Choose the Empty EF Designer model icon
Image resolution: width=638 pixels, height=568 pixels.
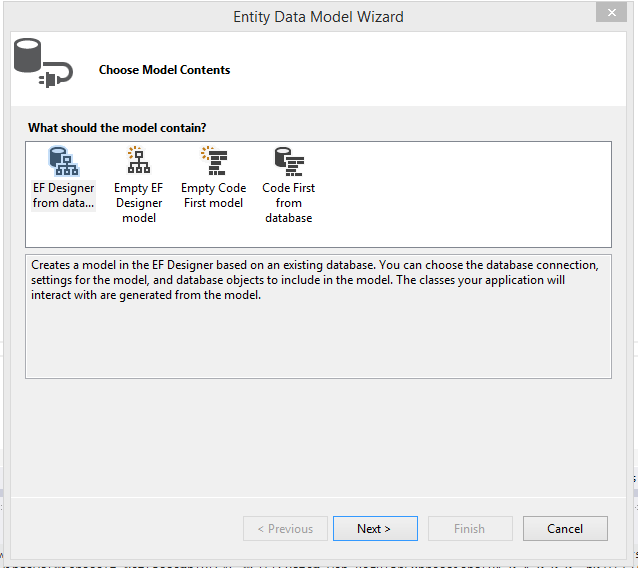139,160
